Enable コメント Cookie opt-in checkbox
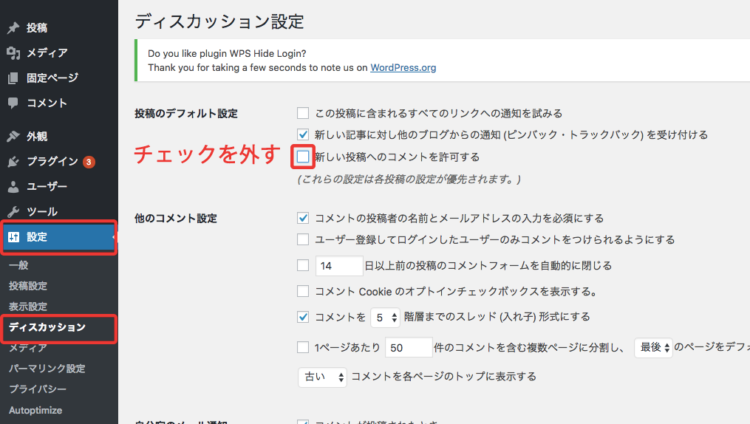Viewport: 750px width, 424px height. point(303,291)
